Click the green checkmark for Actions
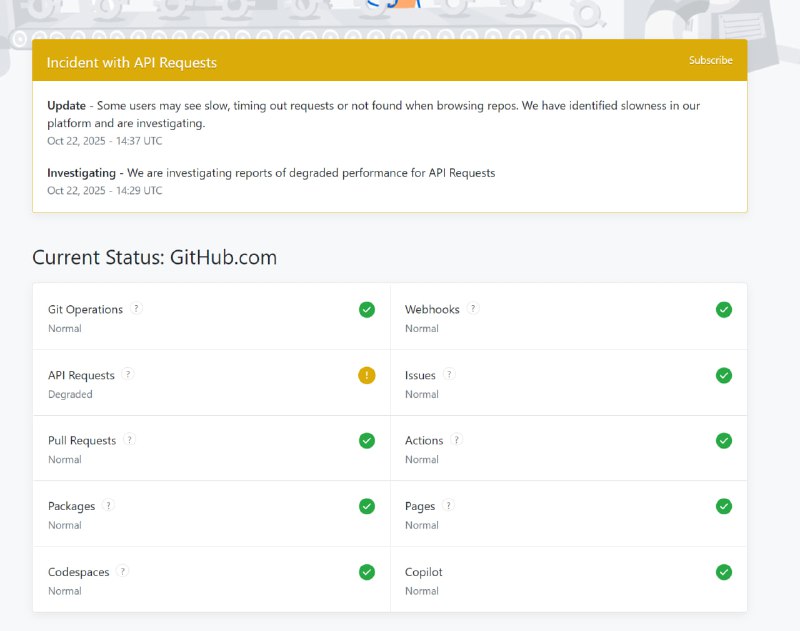The image size is (800, 631). click(x=724, y=440)
